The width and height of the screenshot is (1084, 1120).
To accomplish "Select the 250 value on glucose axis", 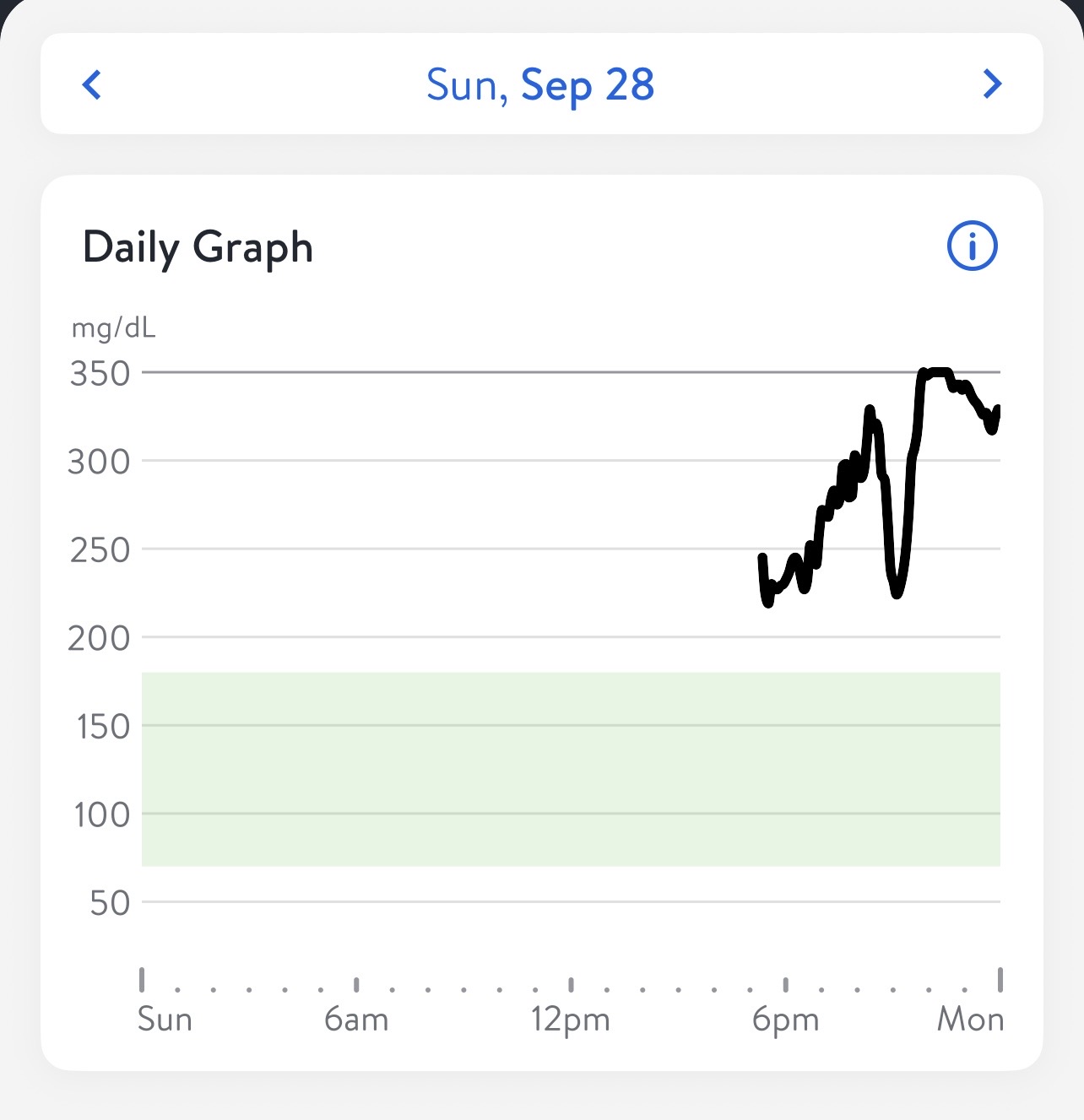I will tap(100, 550).
